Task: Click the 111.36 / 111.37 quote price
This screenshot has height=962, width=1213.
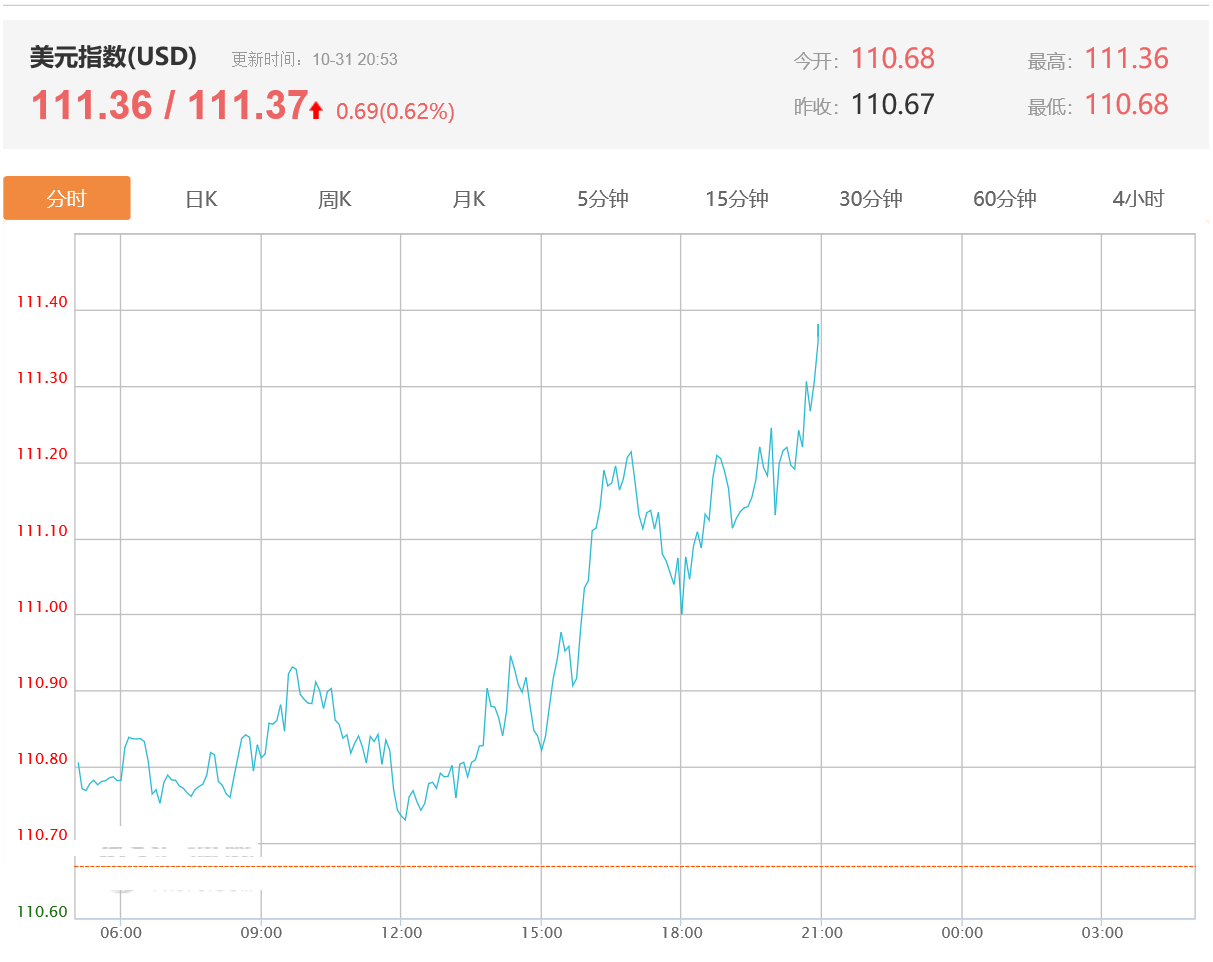Action: pos(169,105)
